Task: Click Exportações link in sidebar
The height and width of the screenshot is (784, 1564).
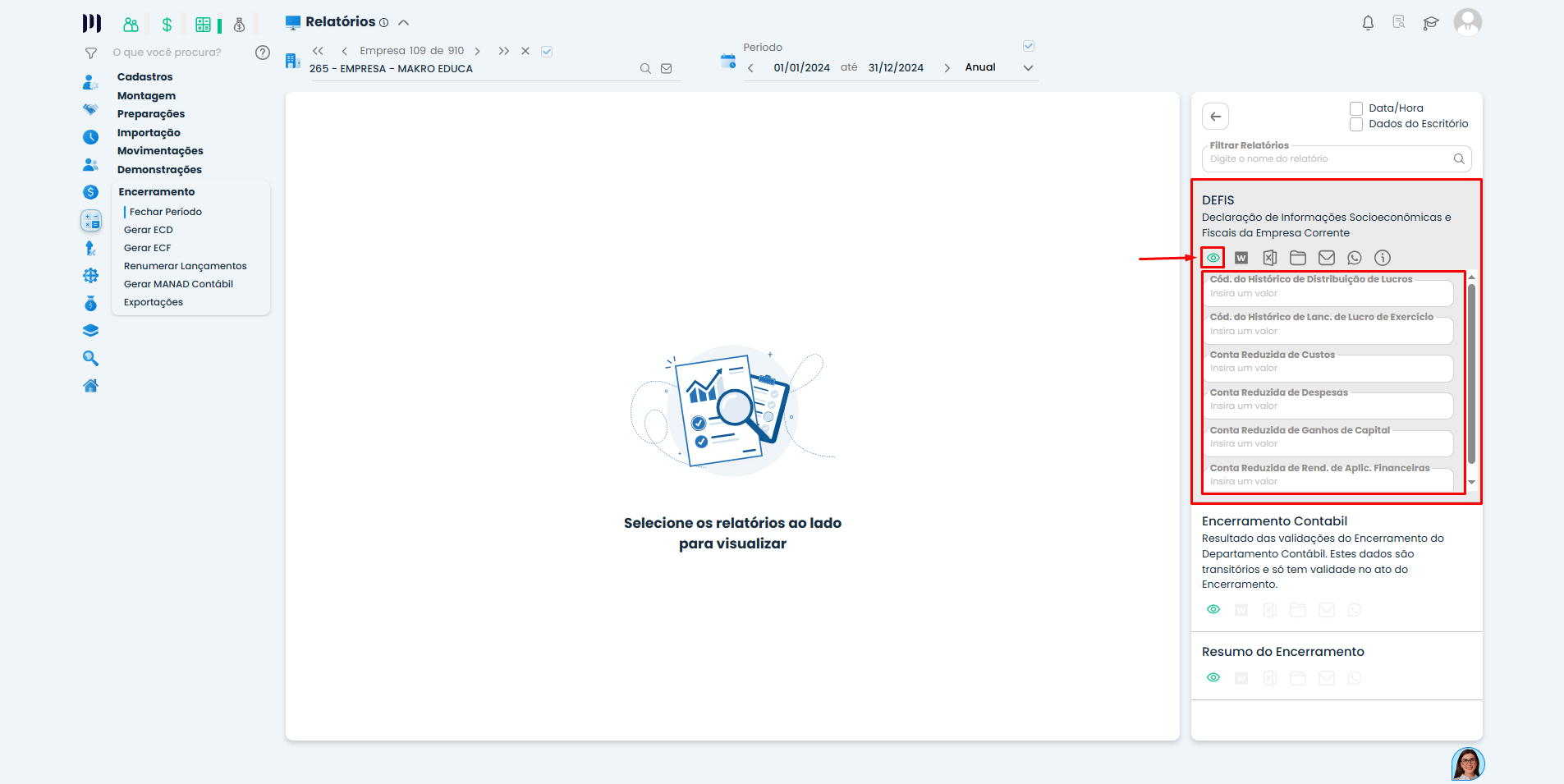Action: pyautogui.click(x=154, y=302)
